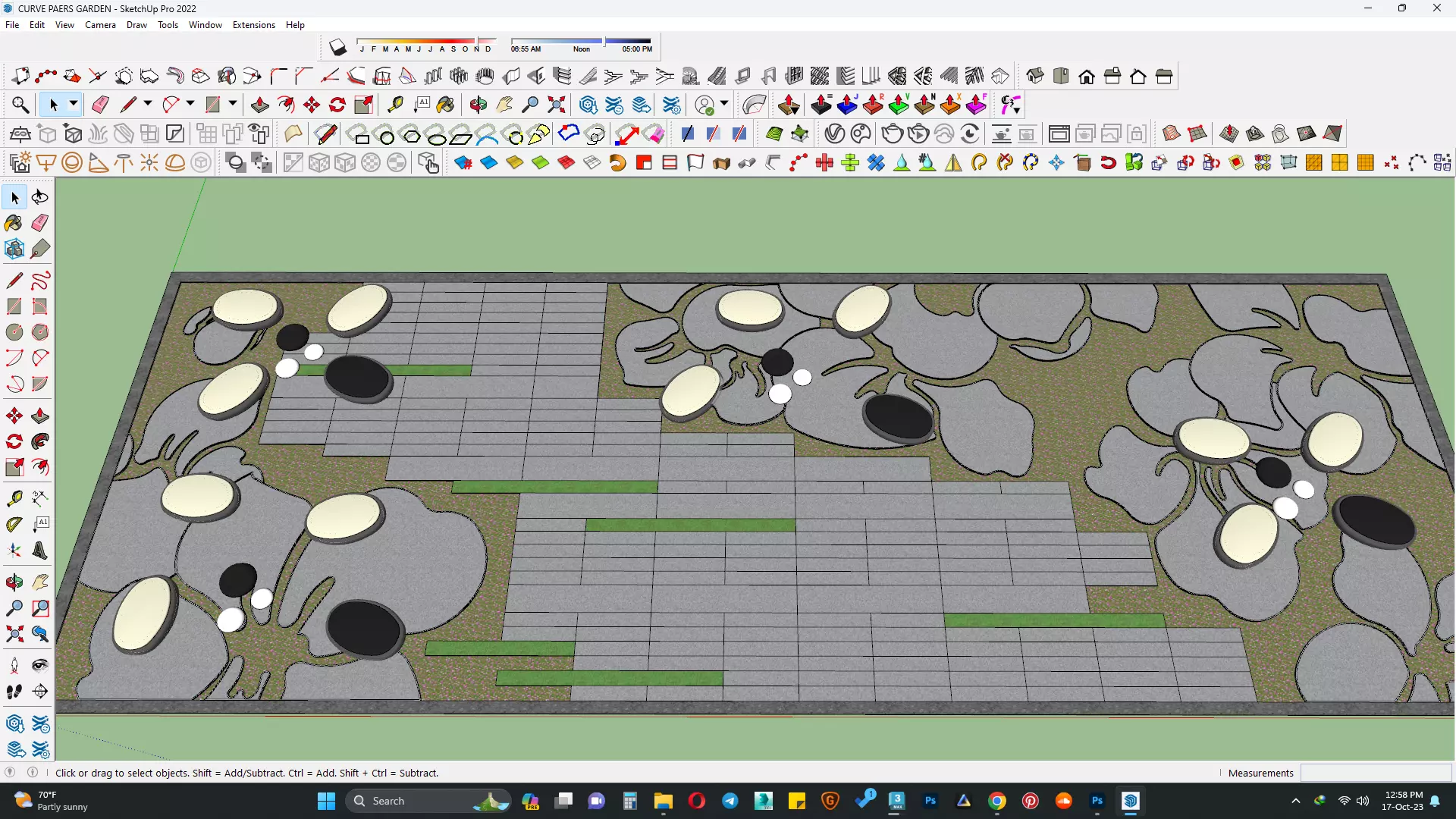
Task: Expand the Select tool dropdown arrow
Action: pos(74,104)
